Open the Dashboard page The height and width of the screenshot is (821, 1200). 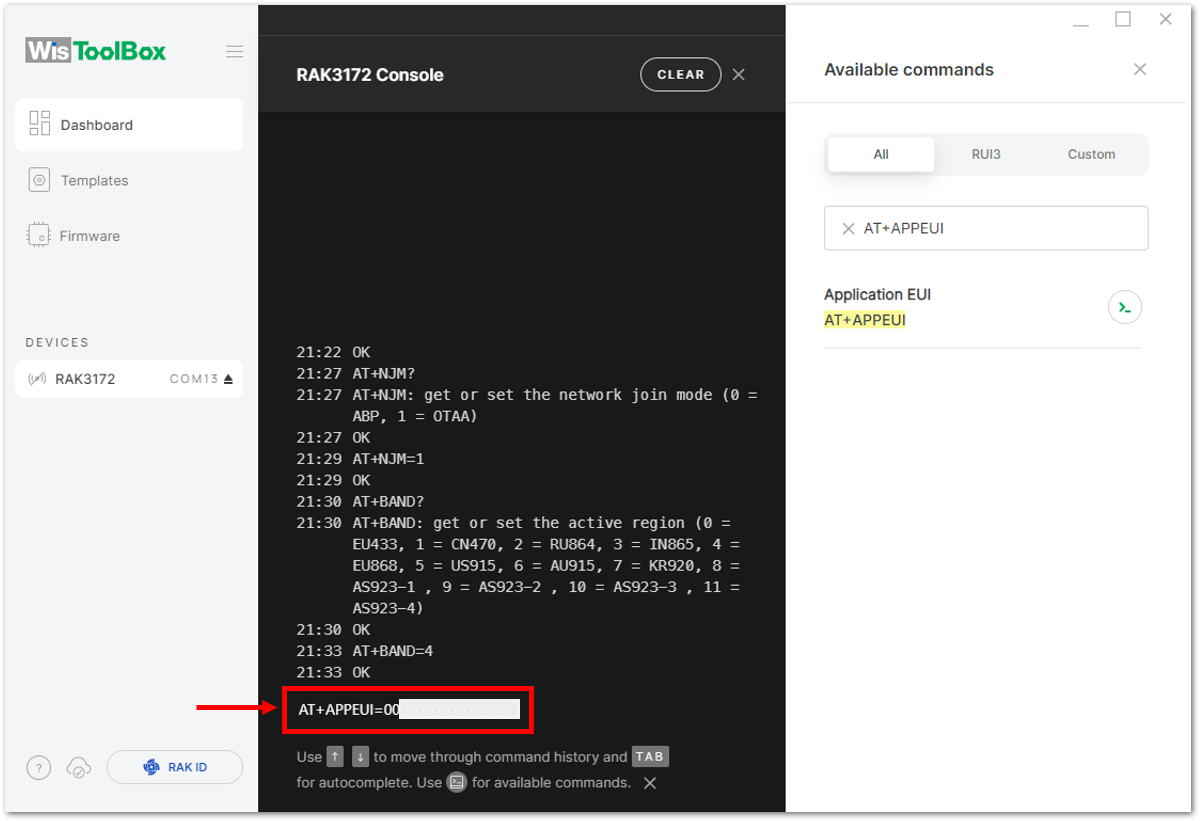(129, 125)
